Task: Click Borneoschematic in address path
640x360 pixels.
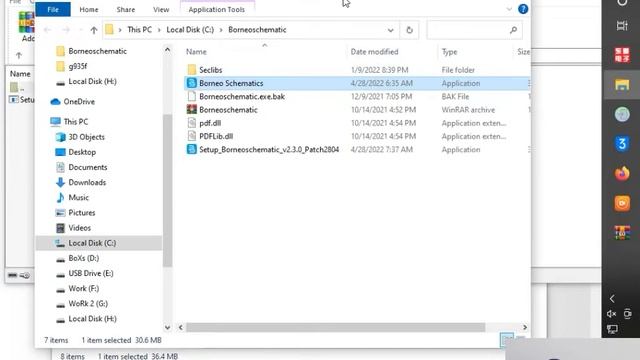Action: coord(257,30)
